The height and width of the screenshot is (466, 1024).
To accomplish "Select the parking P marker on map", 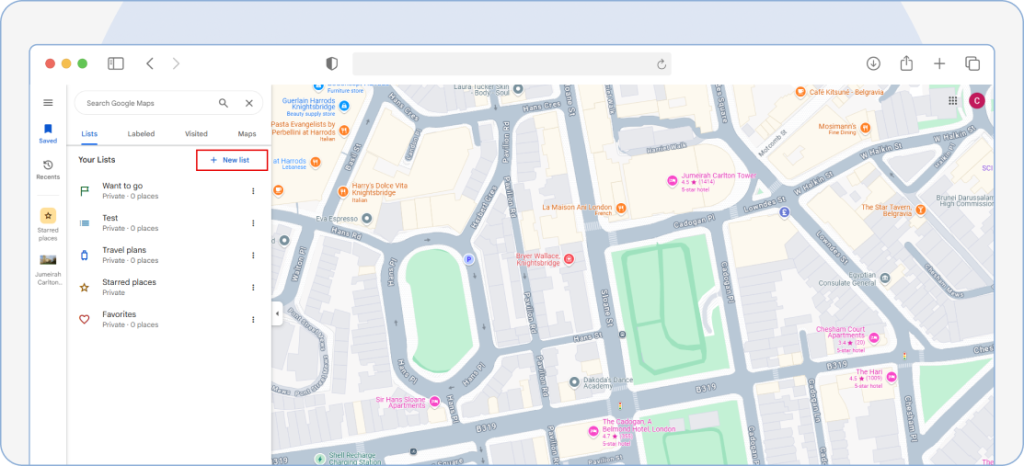I will tap(468, 259).
